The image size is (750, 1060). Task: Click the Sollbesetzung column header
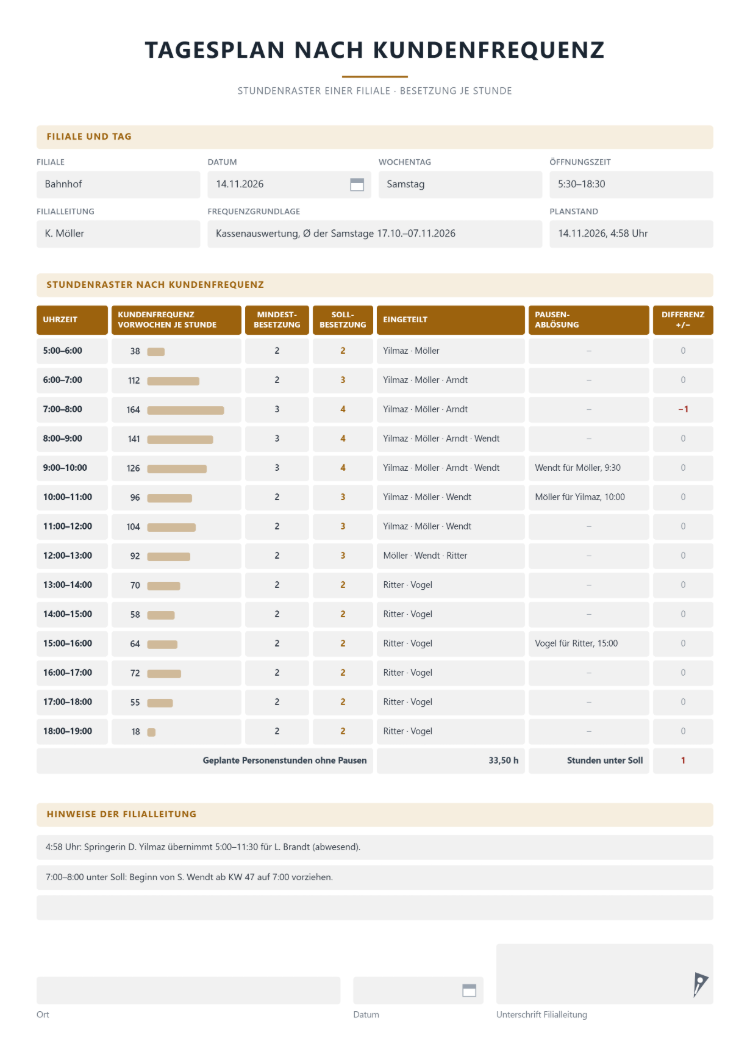342,320
